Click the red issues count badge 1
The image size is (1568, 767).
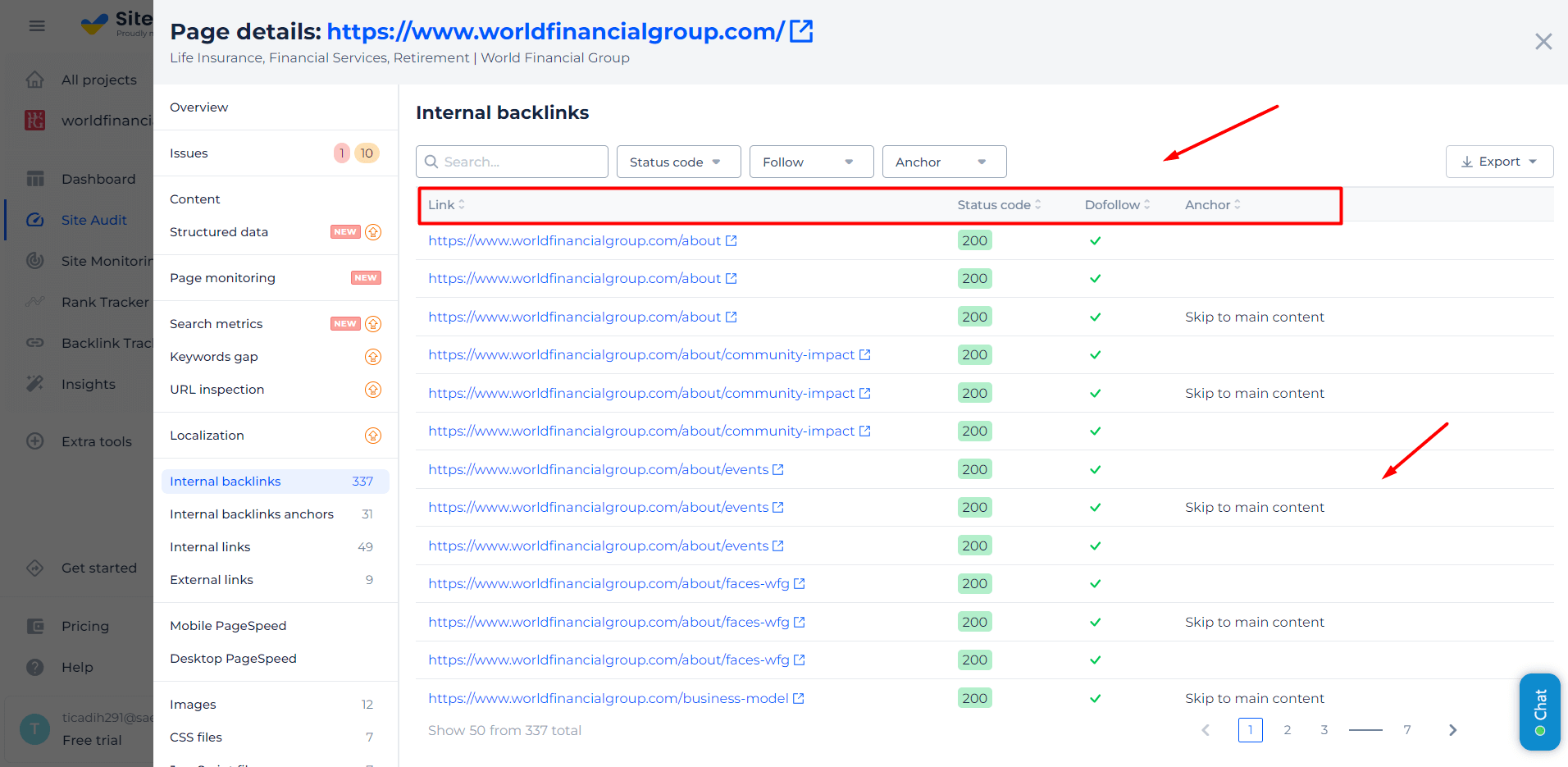(342, 153)
